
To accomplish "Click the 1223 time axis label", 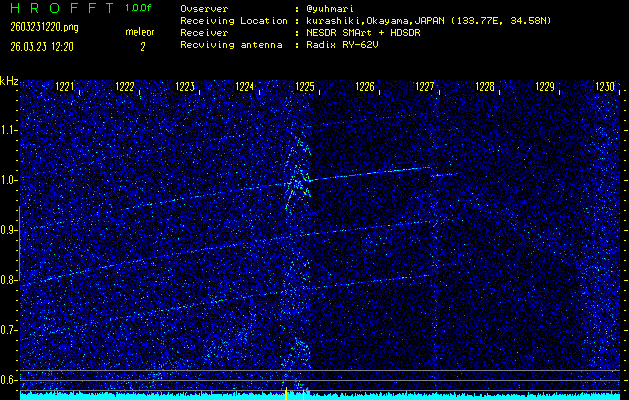I will 185,87.
